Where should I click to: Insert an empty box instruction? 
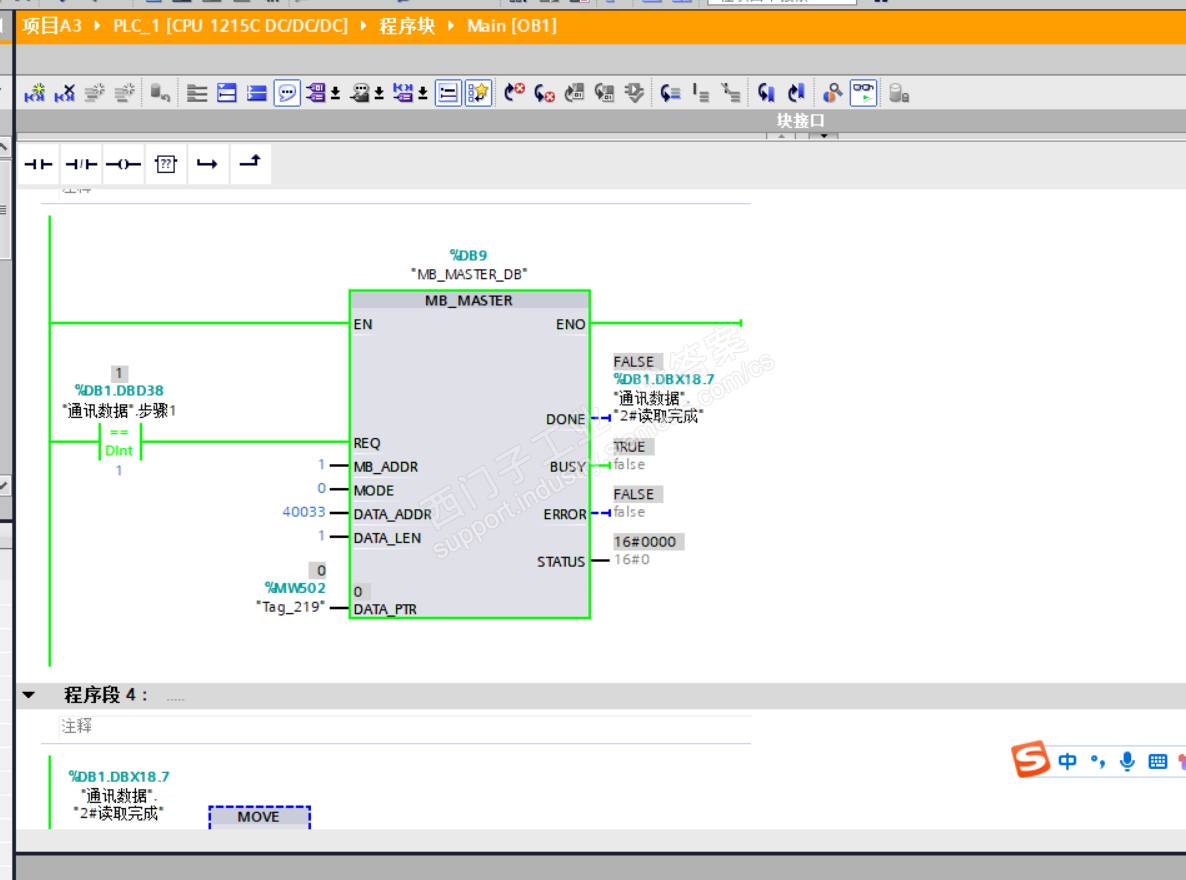click(166, 164)
